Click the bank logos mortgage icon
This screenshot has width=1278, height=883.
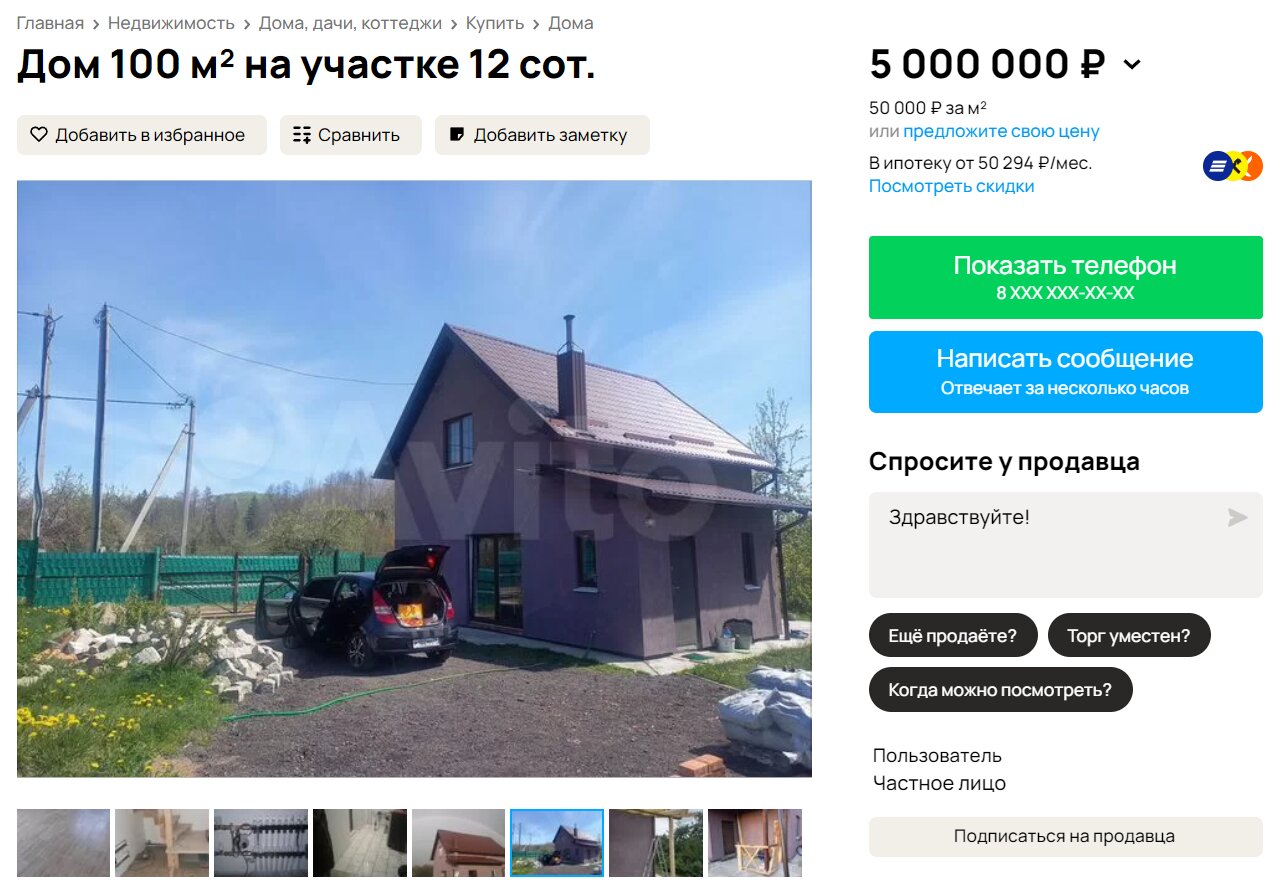coord(1233,166)
